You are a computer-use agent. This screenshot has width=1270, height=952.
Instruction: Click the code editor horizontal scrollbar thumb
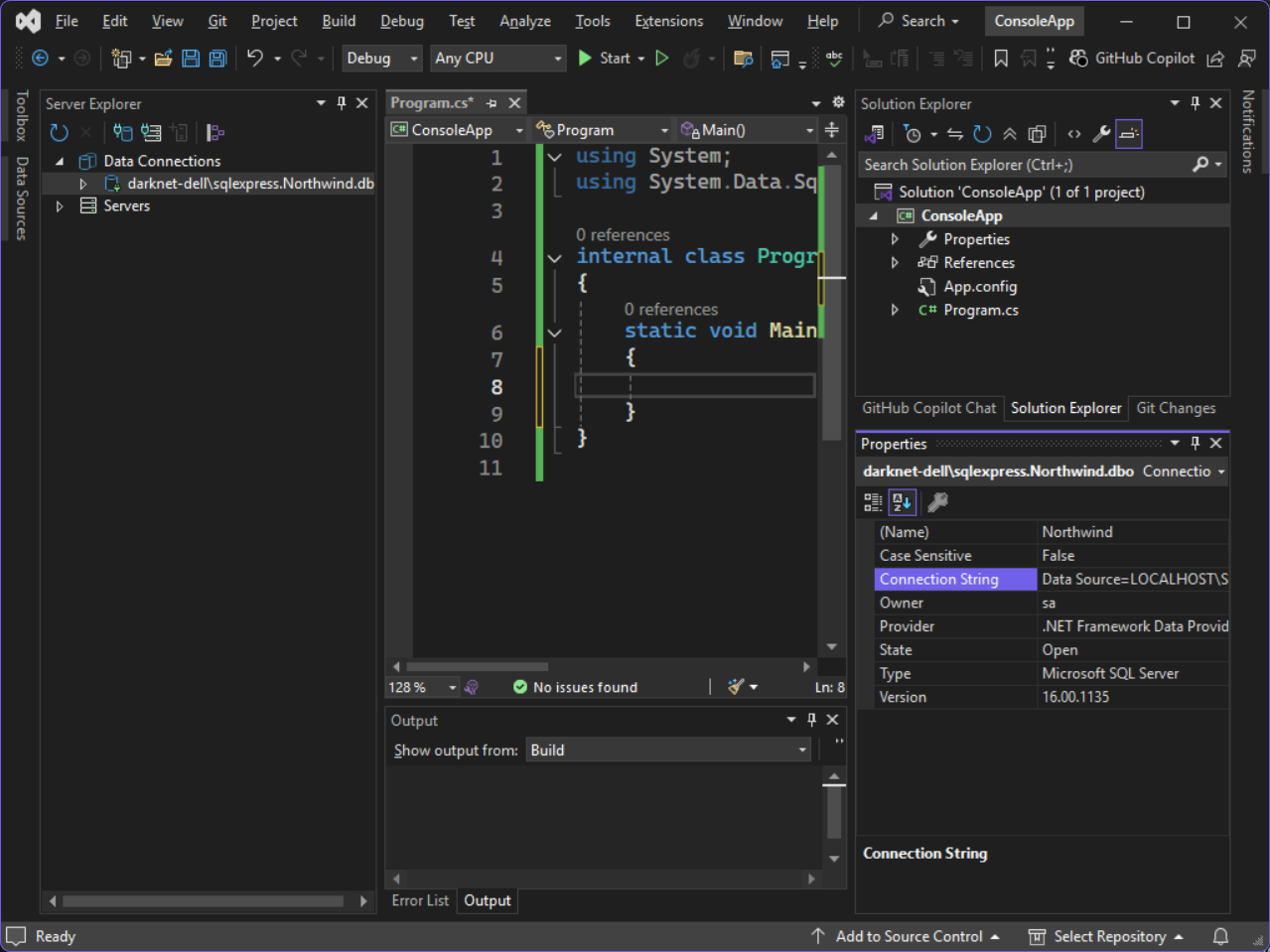(x=477, y=667)
